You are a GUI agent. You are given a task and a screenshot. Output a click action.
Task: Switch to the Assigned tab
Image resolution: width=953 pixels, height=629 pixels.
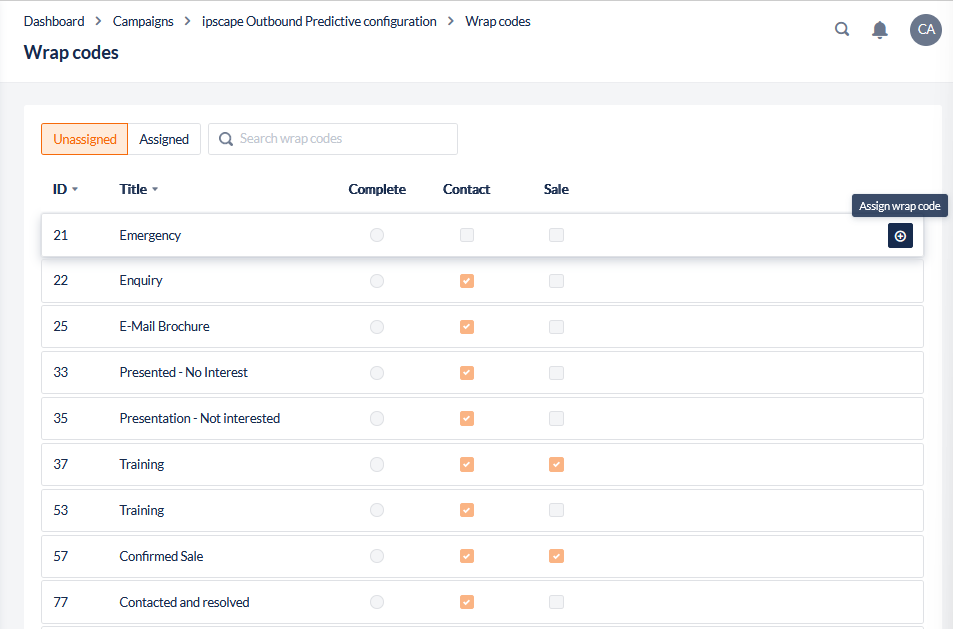click(x=164, y=139)
